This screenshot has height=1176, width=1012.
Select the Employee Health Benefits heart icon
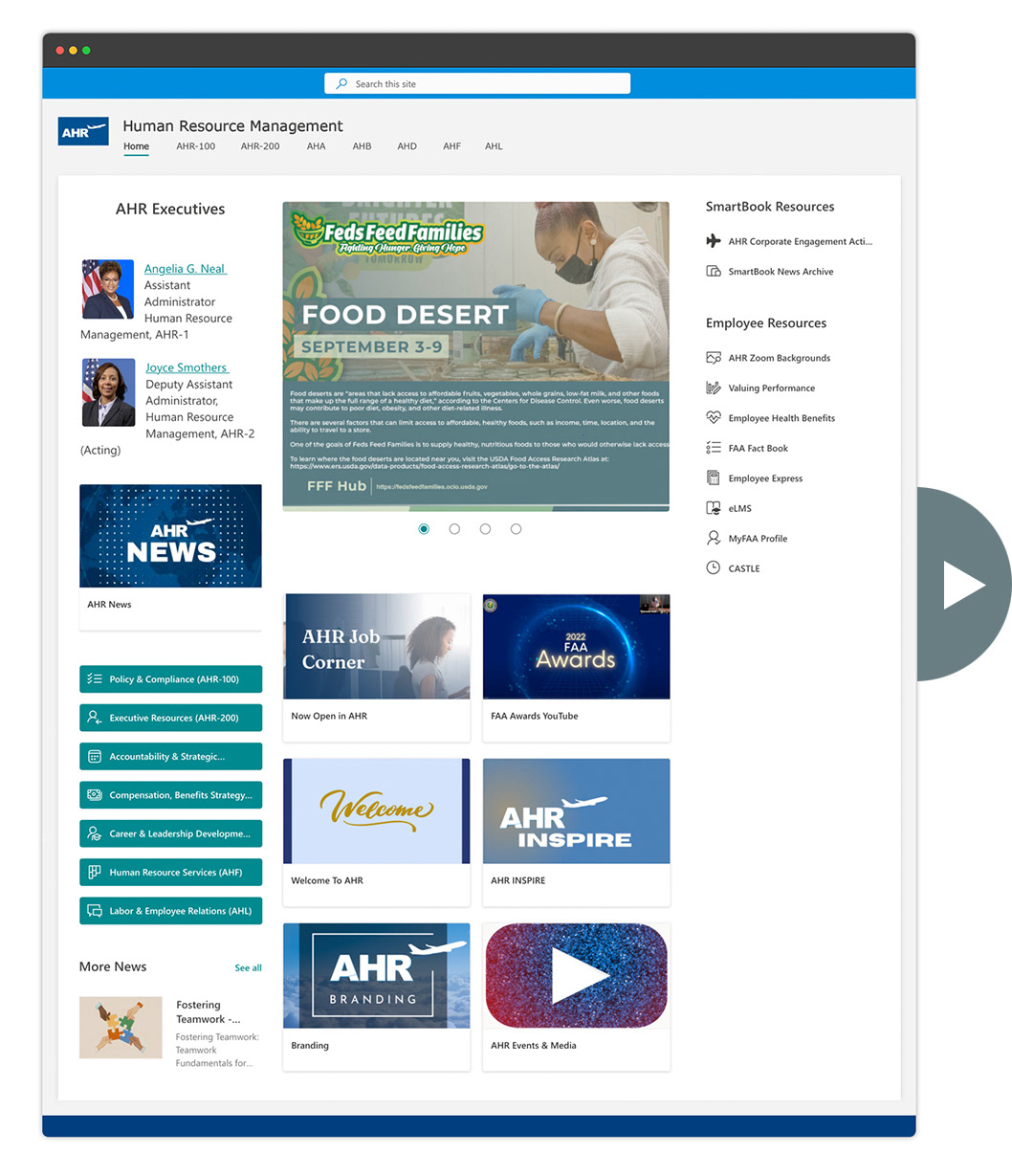point(715,417)
